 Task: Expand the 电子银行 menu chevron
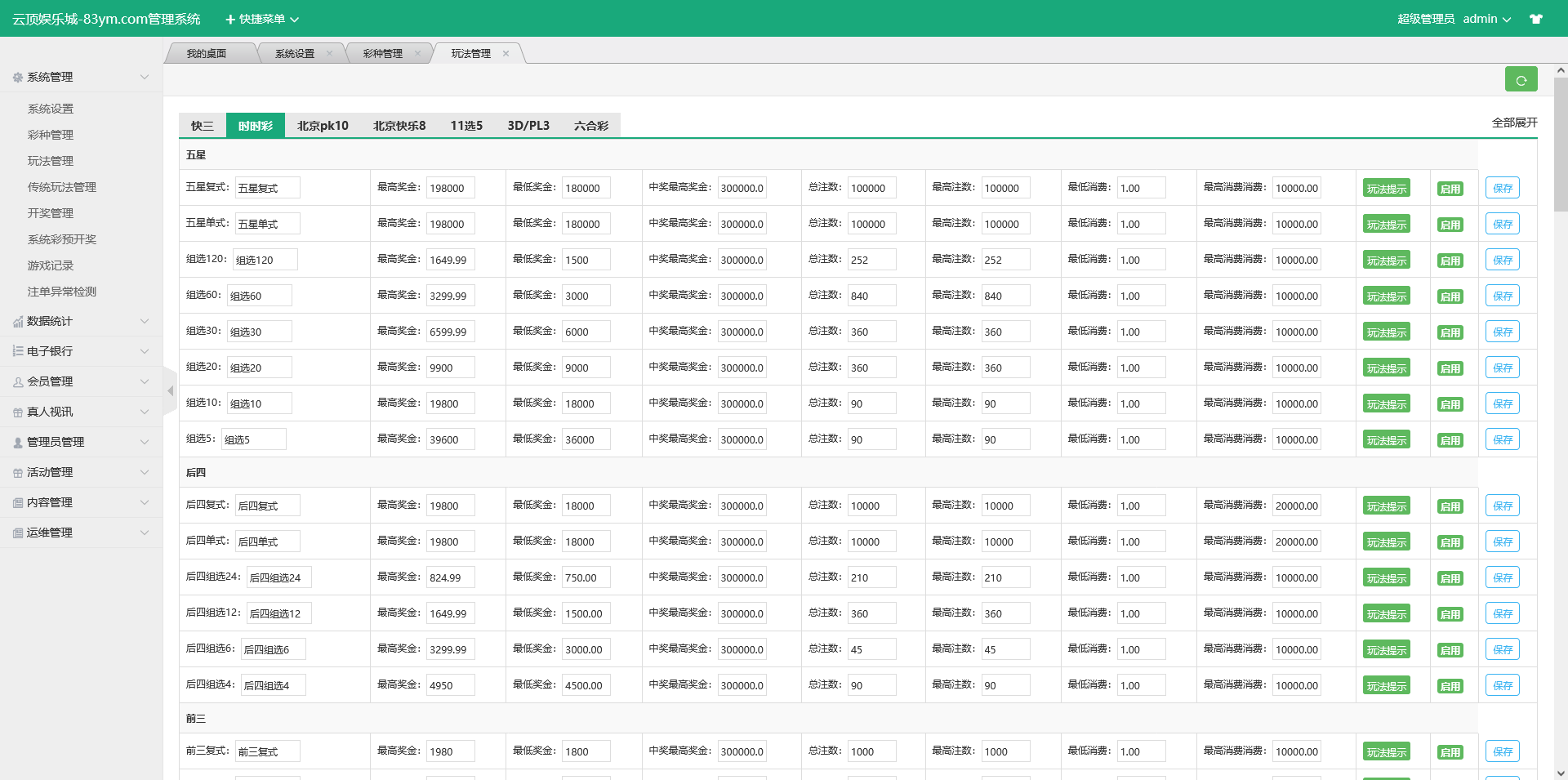145,351
